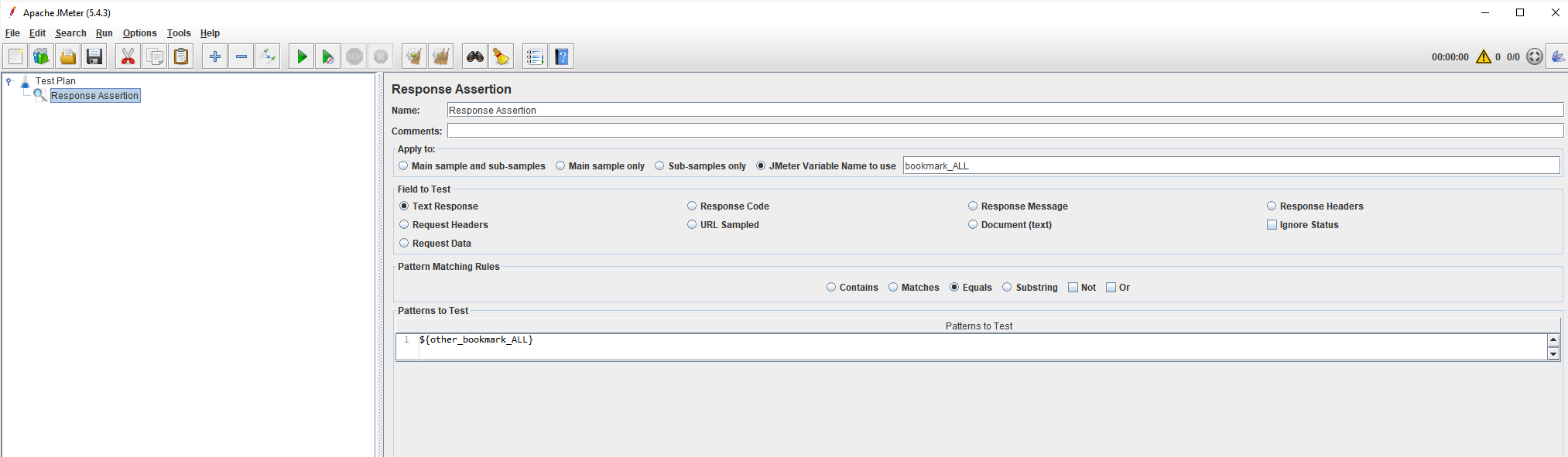Click into the Name input field
The image size is (1568, 457).
1005,110
